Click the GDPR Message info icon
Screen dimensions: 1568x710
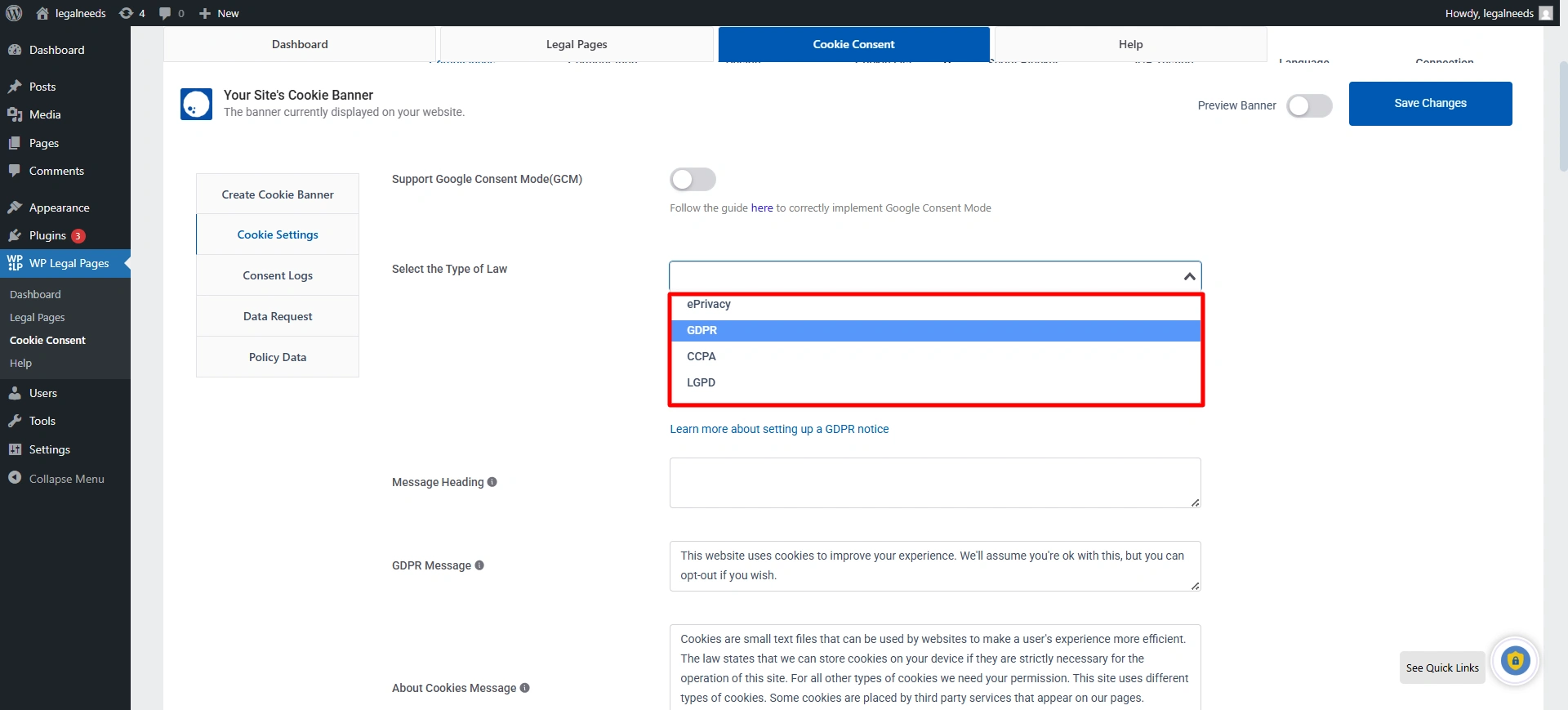tap(479, 565)
